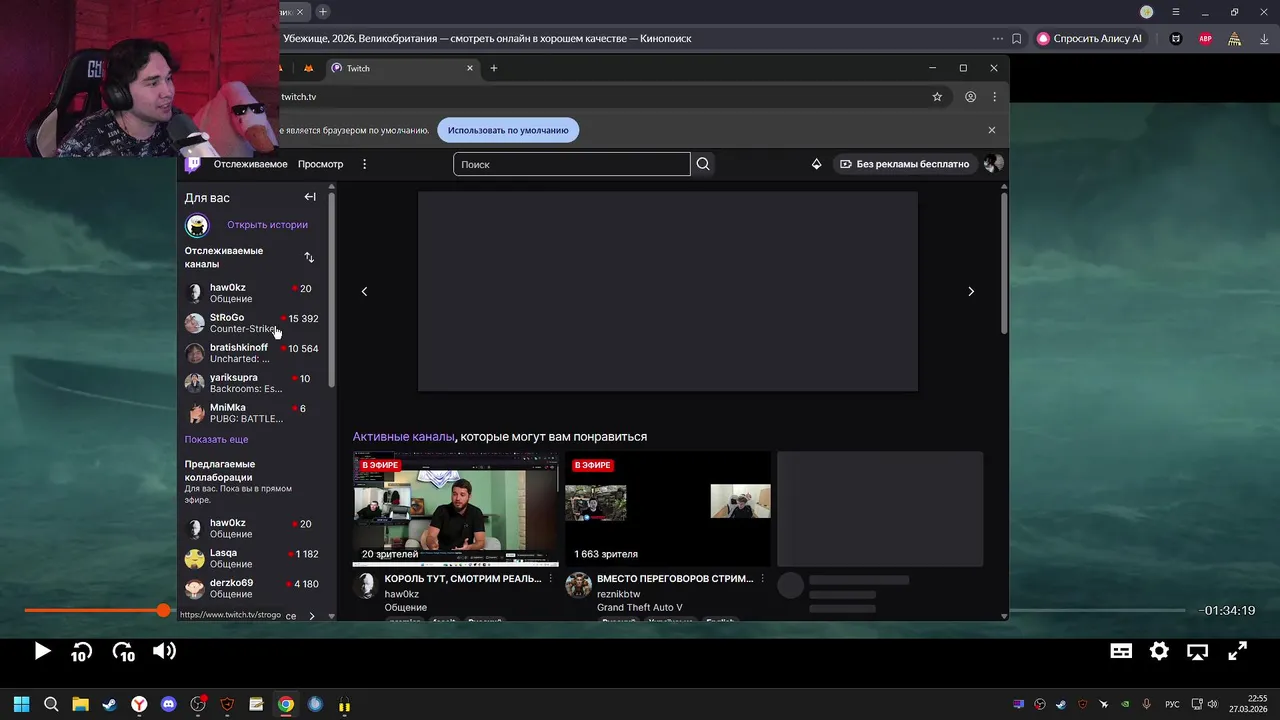Click the tower extension icon in Yandex Browser

pyautogui.click(x=1235, y=39)
